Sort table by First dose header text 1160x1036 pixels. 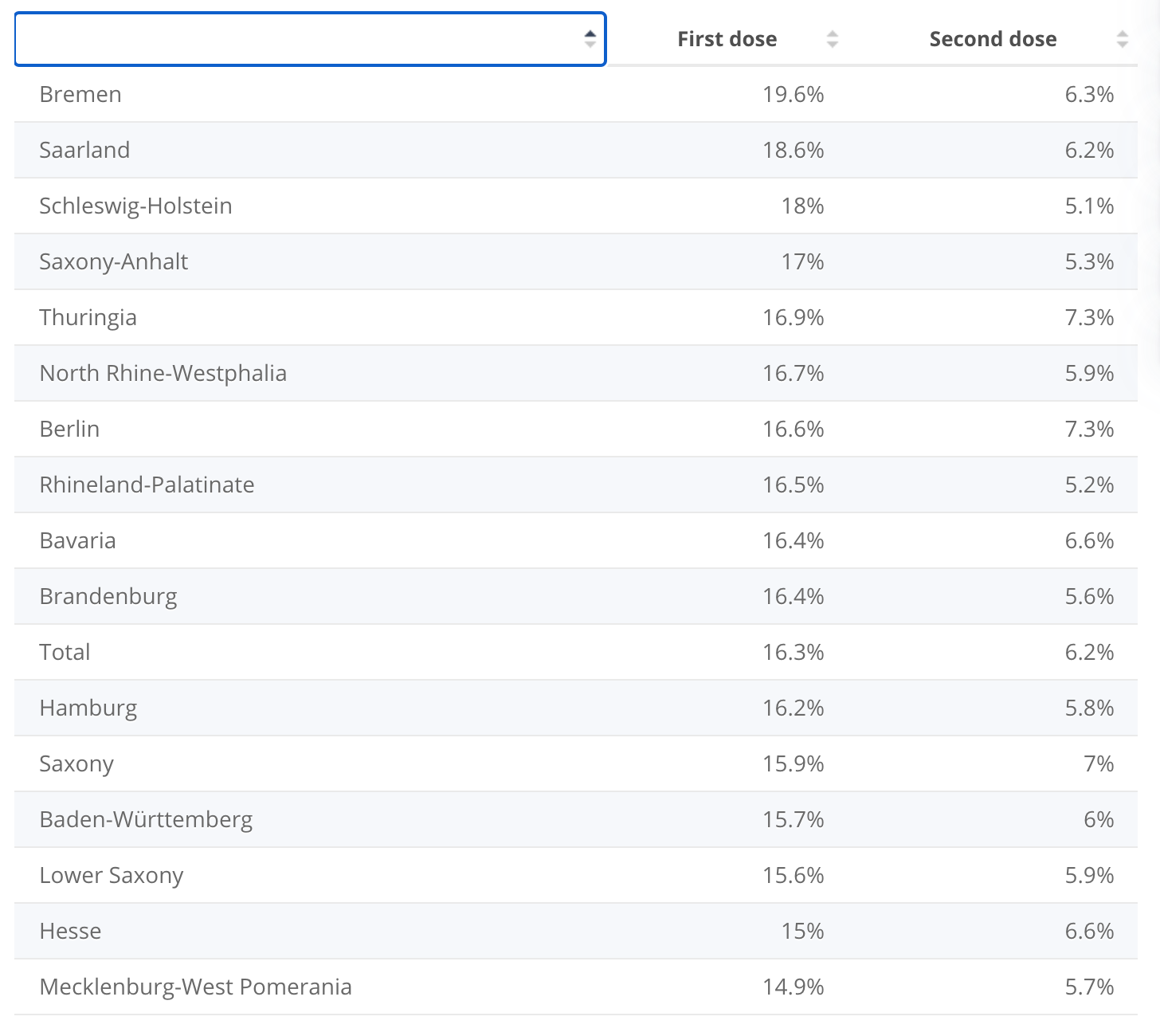[x=727, y=39]
